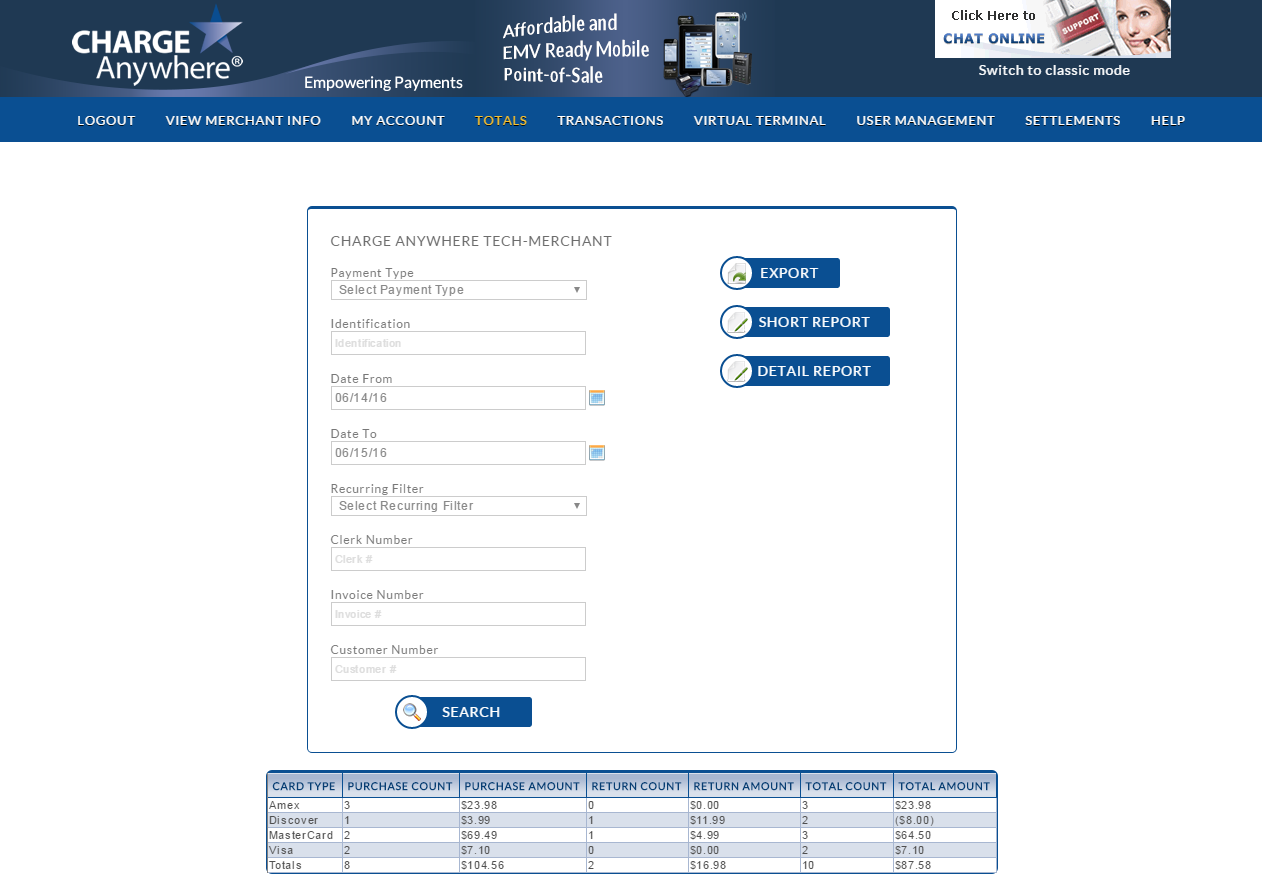Click into the Identification input field
This screenshot has height=888, width=1262.
458,343
